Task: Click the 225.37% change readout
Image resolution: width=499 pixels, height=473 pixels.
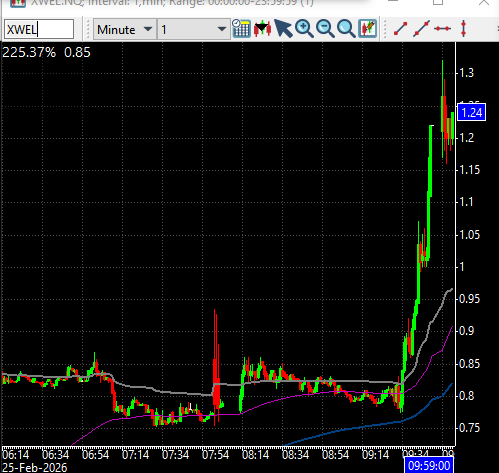Action: click(x=29, y=53)
